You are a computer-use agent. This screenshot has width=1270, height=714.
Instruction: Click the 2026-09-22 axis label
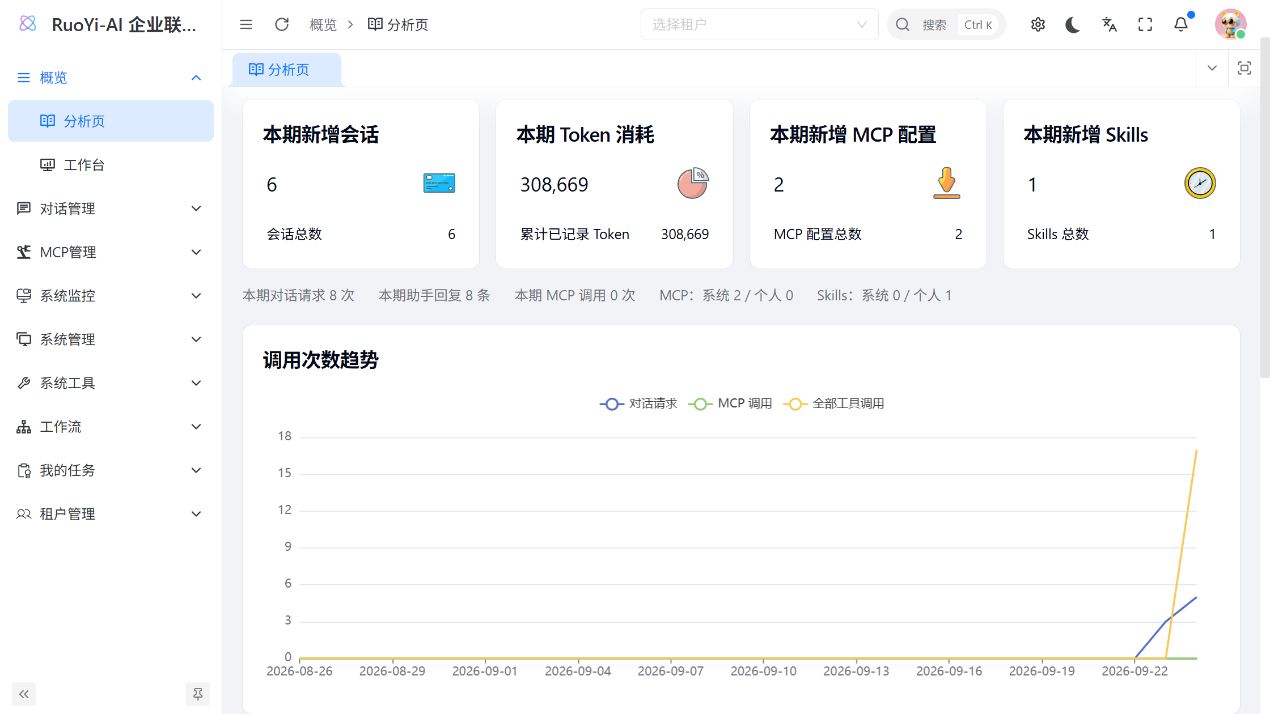[1135, 671]
